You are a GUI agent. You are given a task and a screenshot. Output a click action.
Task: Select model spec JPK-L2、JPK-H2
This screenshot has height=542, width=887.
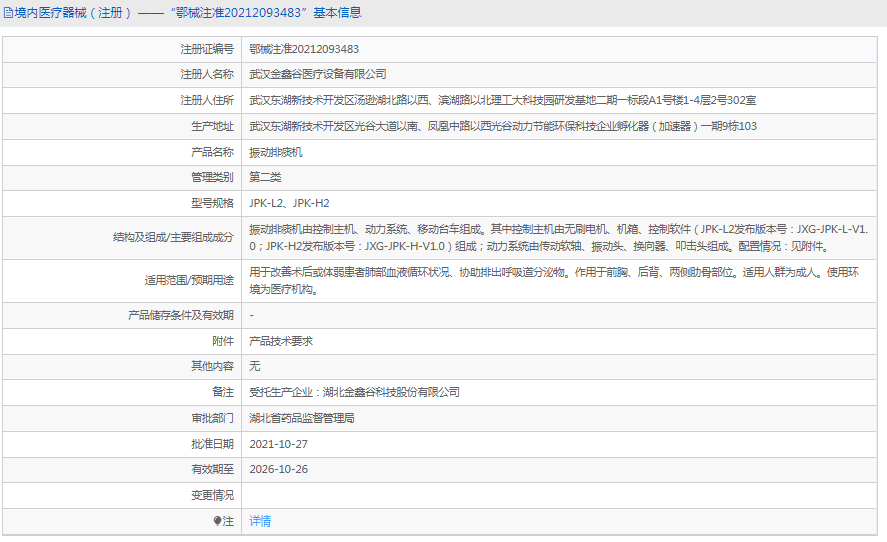[x=289, y=203]
